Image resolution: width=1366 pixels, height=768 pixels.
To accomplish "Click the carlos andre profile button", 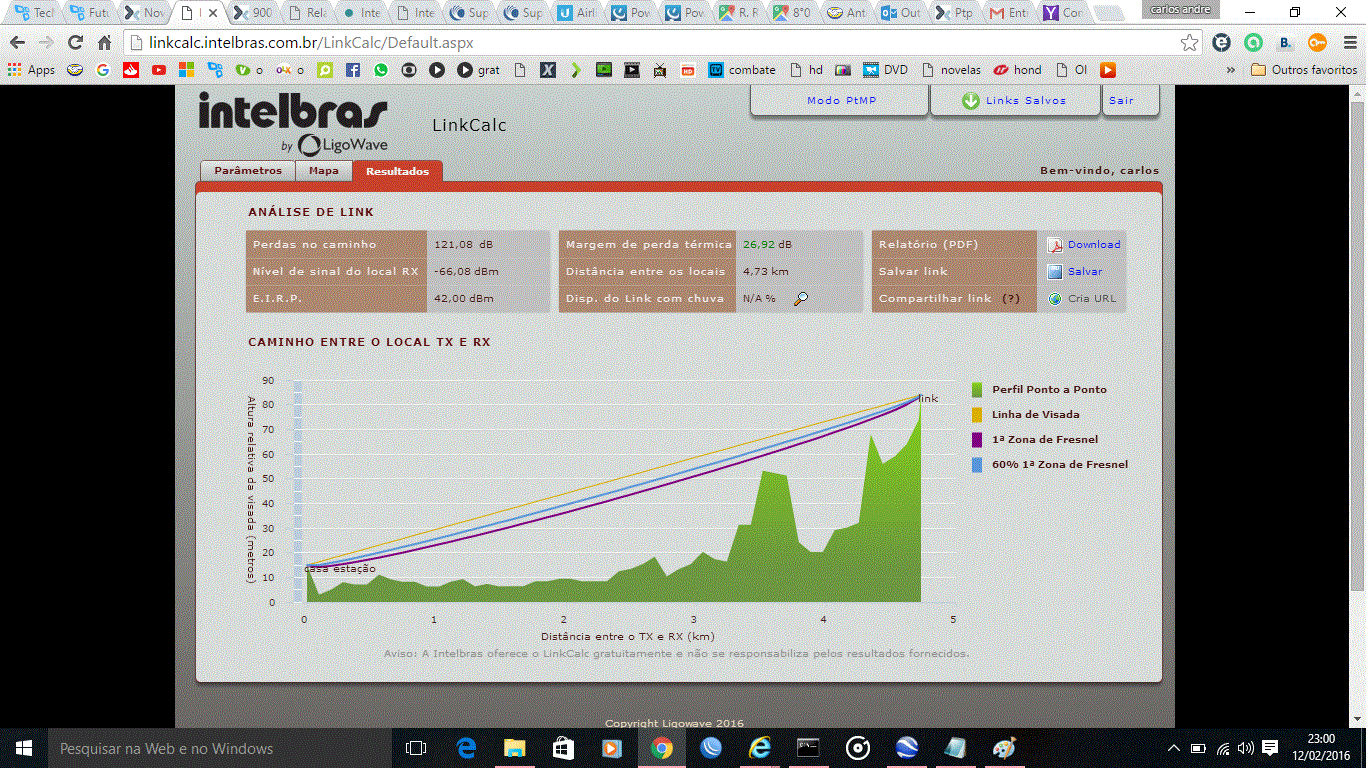I will tap(1180, 9).
